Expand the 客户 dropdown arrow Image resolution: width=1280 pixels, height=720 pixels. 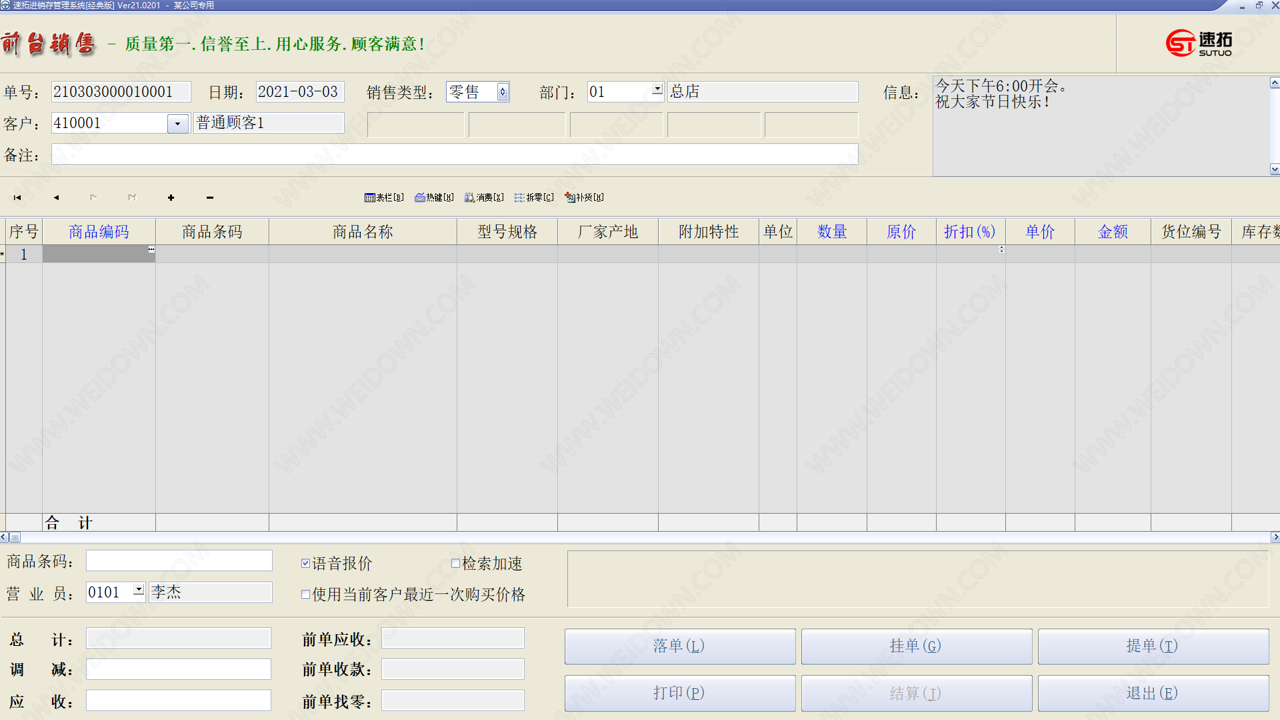(178, 124)
